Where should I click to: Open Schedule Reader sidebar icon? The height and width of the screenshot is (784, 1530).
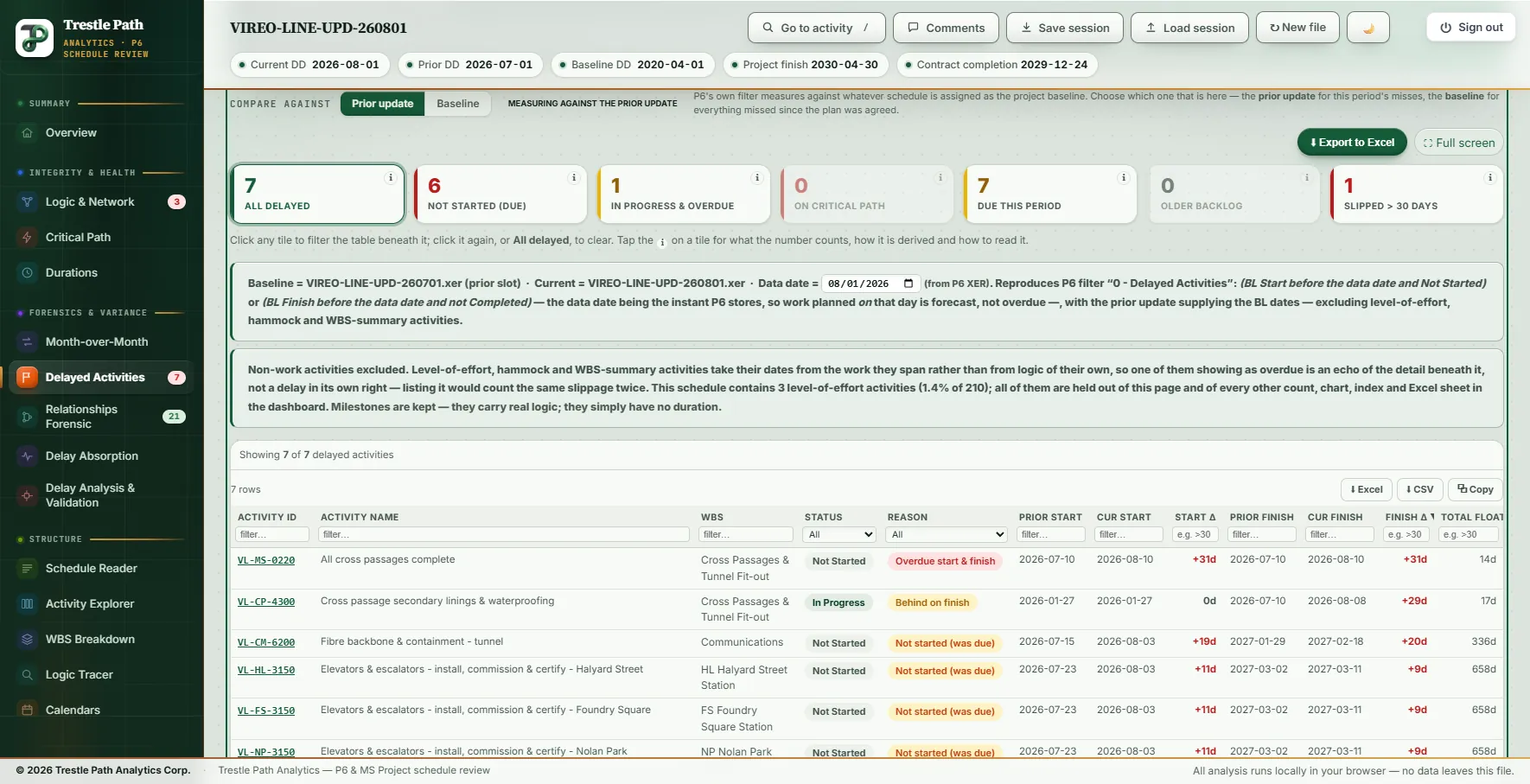coord(27,569)
